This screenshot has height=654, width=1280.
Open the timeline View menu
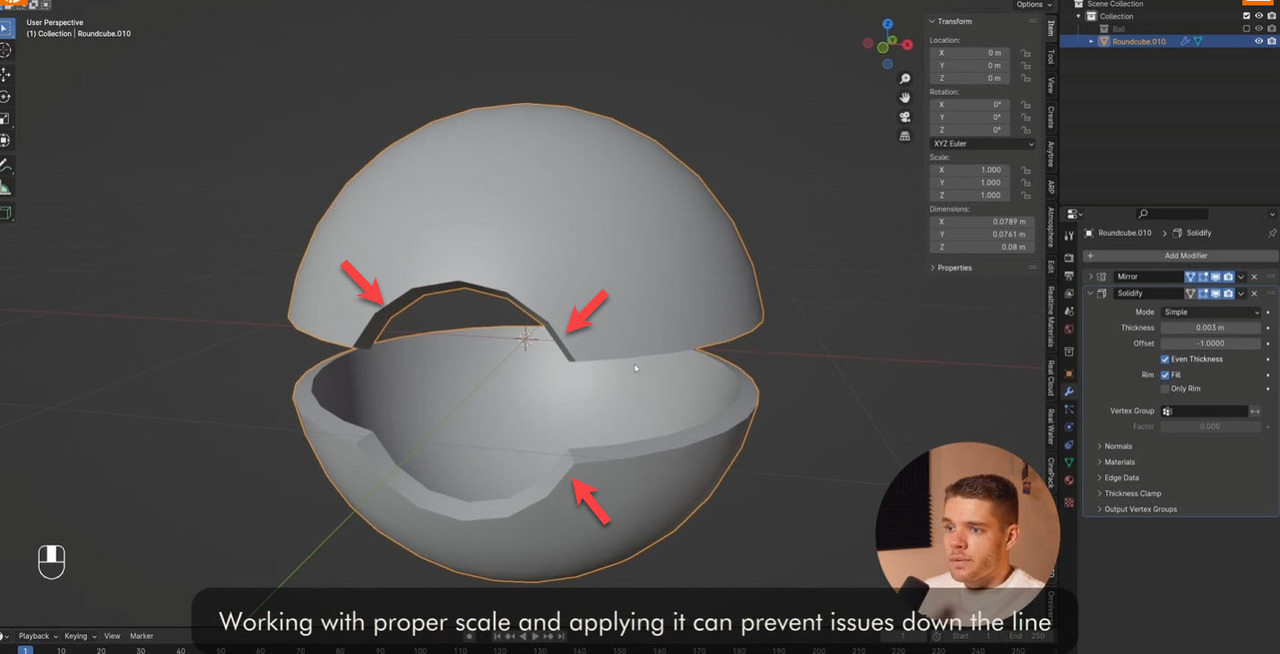[112, 636]
